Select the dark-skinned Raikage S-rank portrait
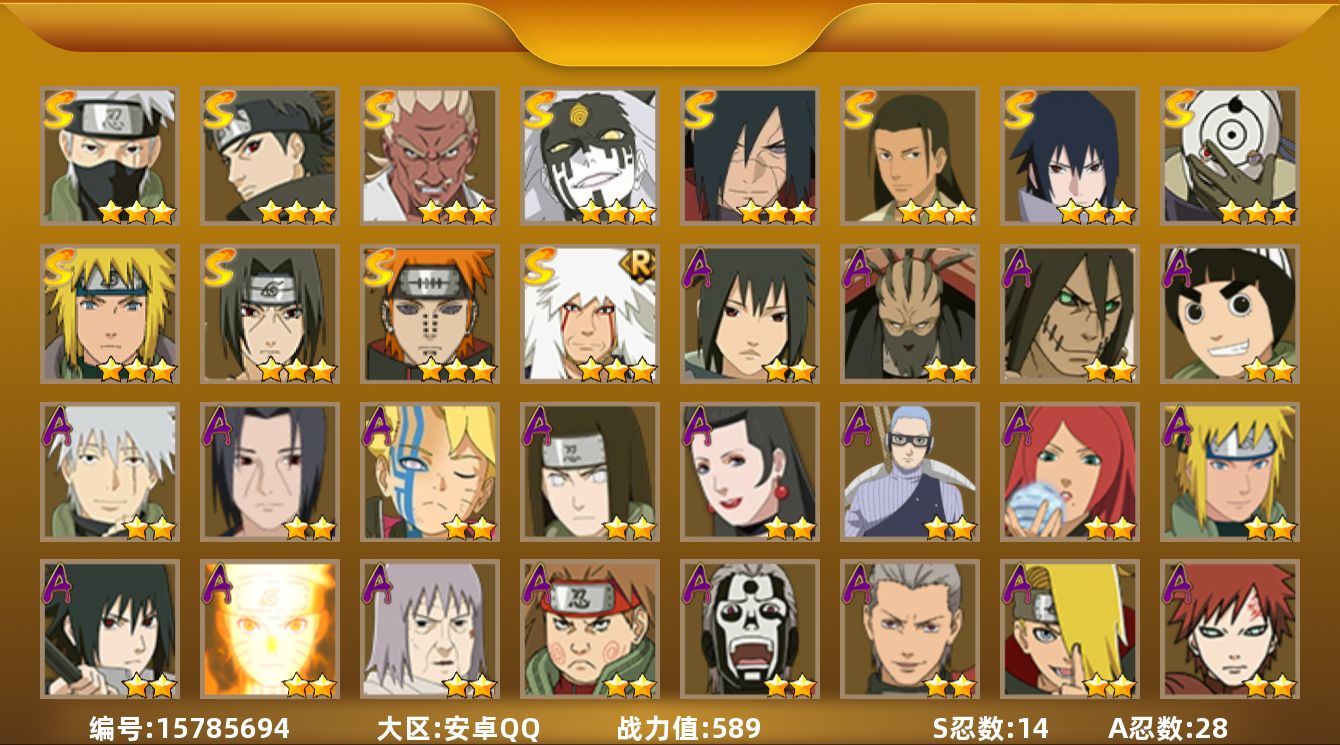Screen dimensions: 1340x745 point(430,155)
